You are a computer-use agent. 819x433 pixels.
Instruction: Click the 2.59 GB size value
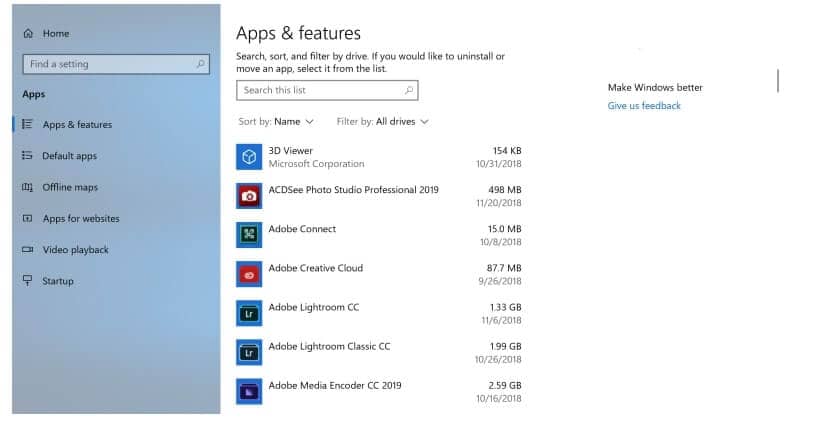click(x=505, y=385)
